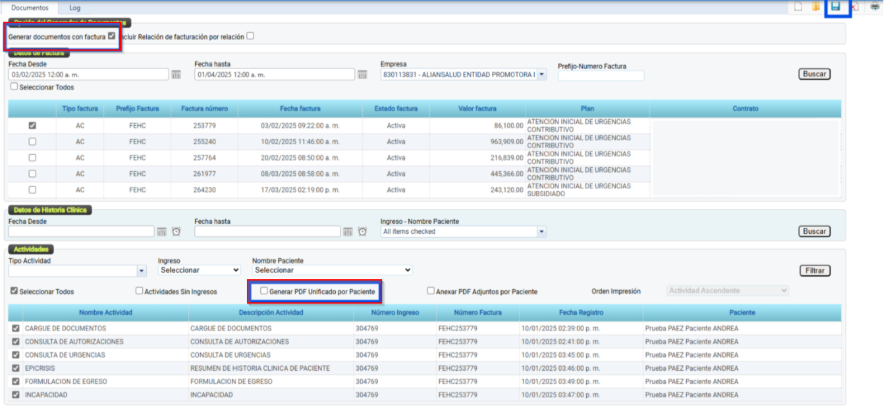Switch to the Log tab
Image resolution: width=885 pixels, height=408 pixels.
pos(75,7)
